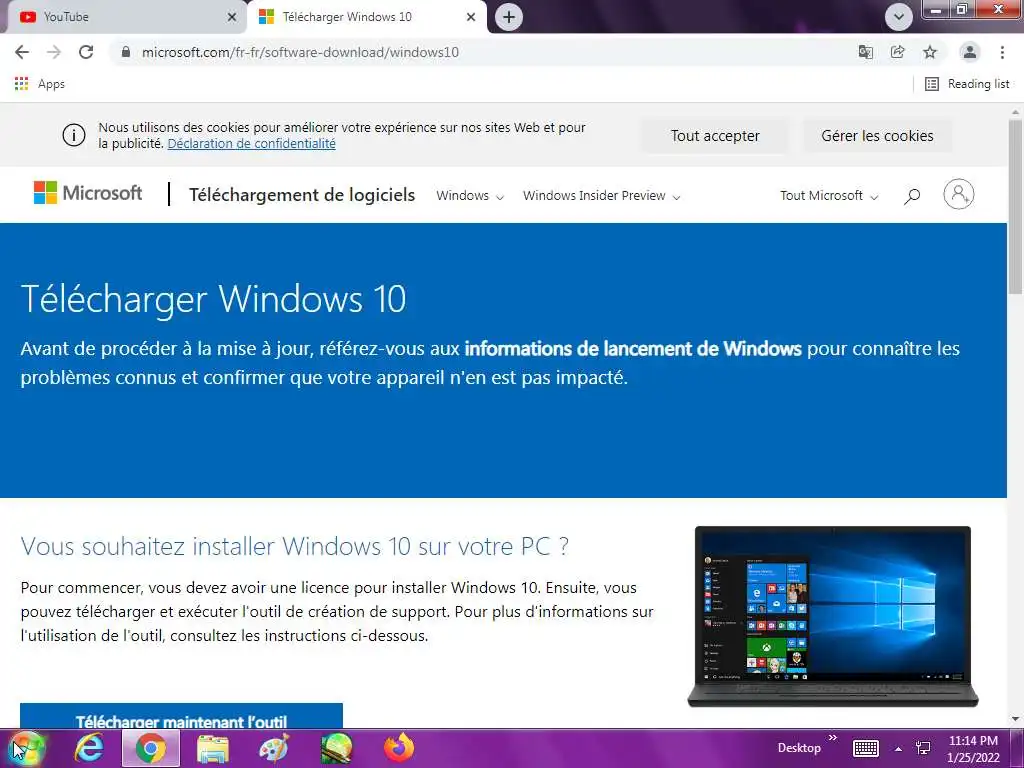Viewport: 1024px width, 768px height.
Task: Switch to the YouTube tab
Action: (123, 17)
